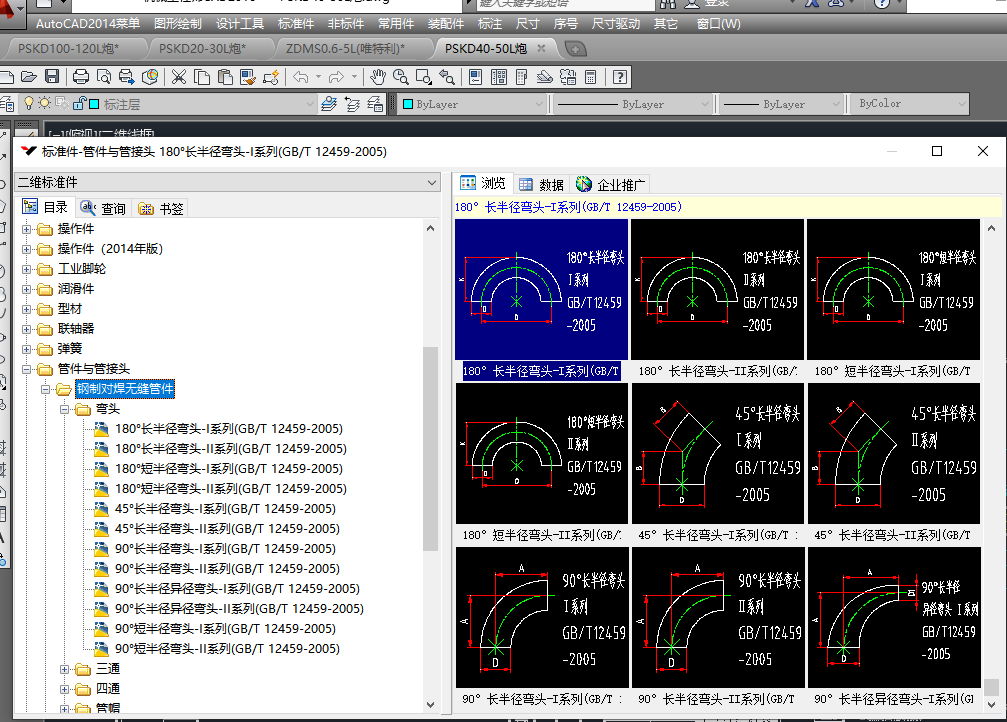Open the QuickCalc calculator icon

[591, 77]
